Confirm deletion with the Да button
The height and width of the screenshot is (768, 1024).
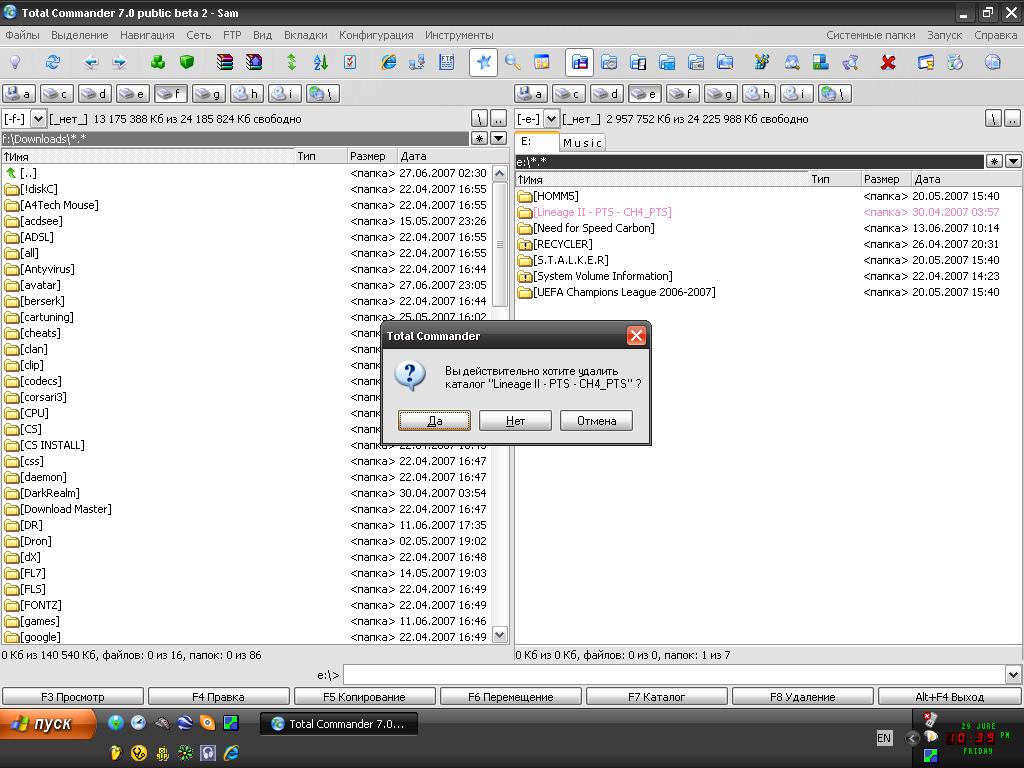[434, 421]
